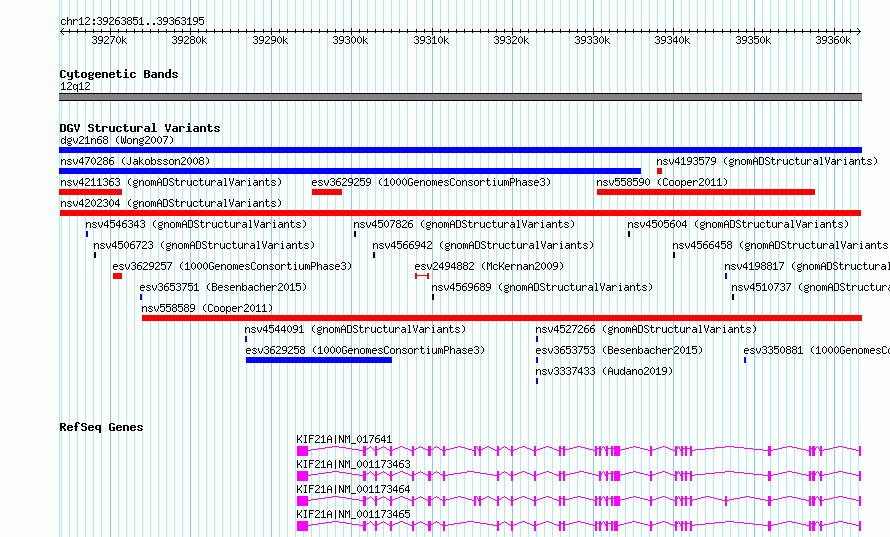Click the gray 12q12 cytogenetic band bar
Viewport: 890px width, 537px height.
pos(460,97)
